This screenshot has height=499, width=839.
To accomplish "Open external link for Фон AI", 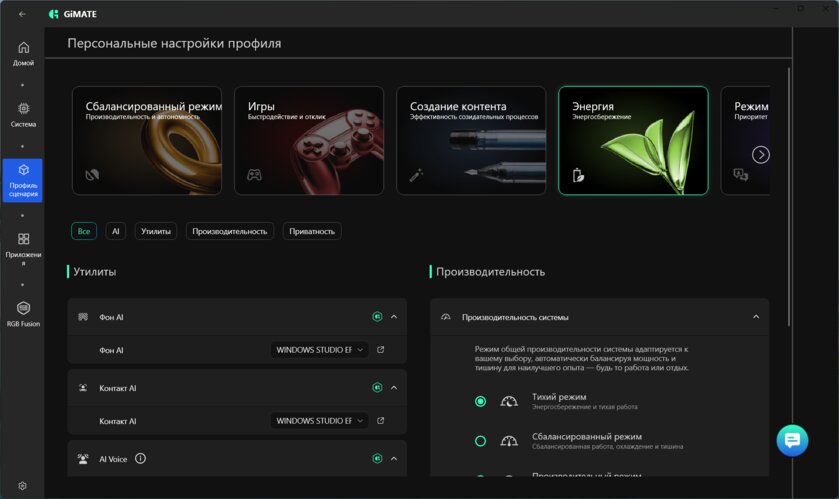I will [x=380, y=350].
